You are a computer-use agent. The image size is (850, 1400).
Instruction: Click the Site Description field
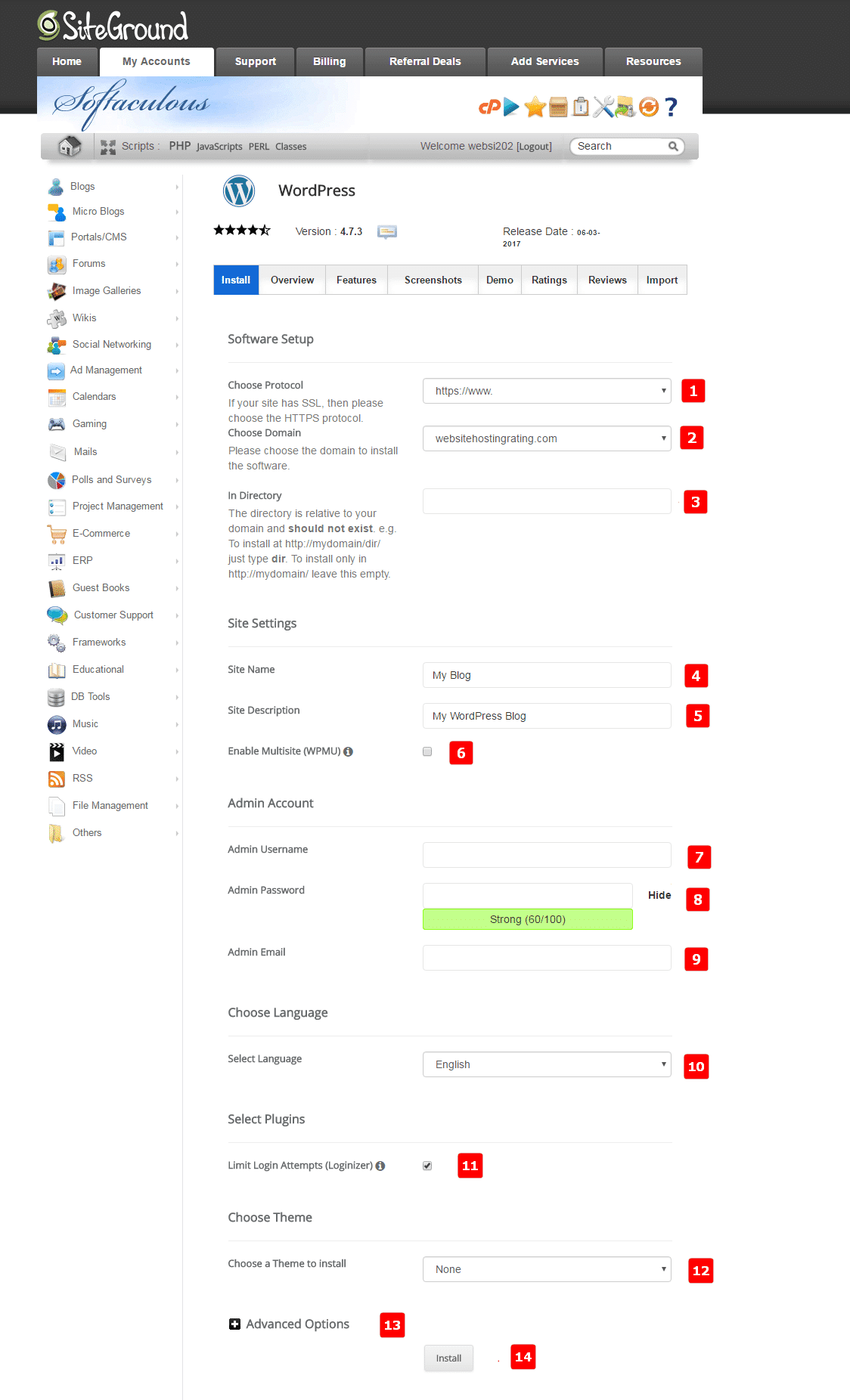pos(547,716)
